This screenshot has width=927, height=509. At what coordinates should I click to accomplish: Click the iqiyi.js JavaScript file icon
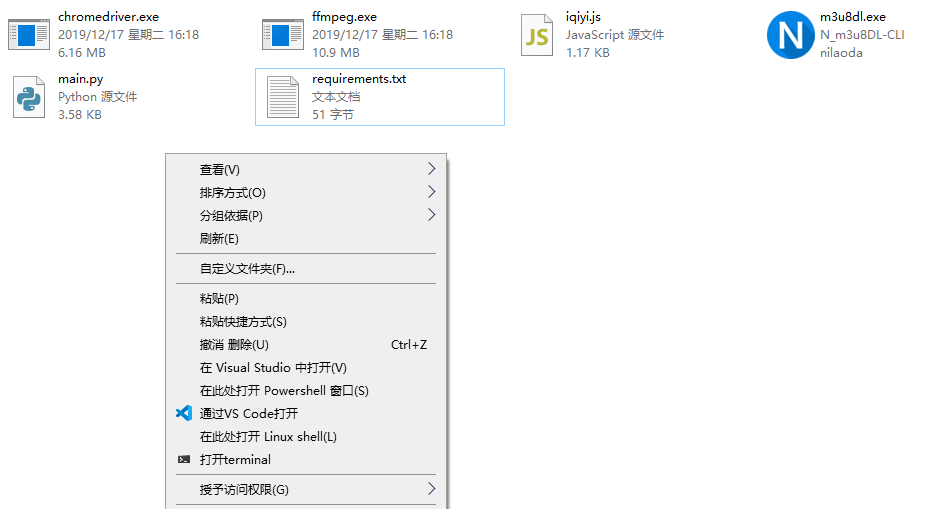click(537, 35)
